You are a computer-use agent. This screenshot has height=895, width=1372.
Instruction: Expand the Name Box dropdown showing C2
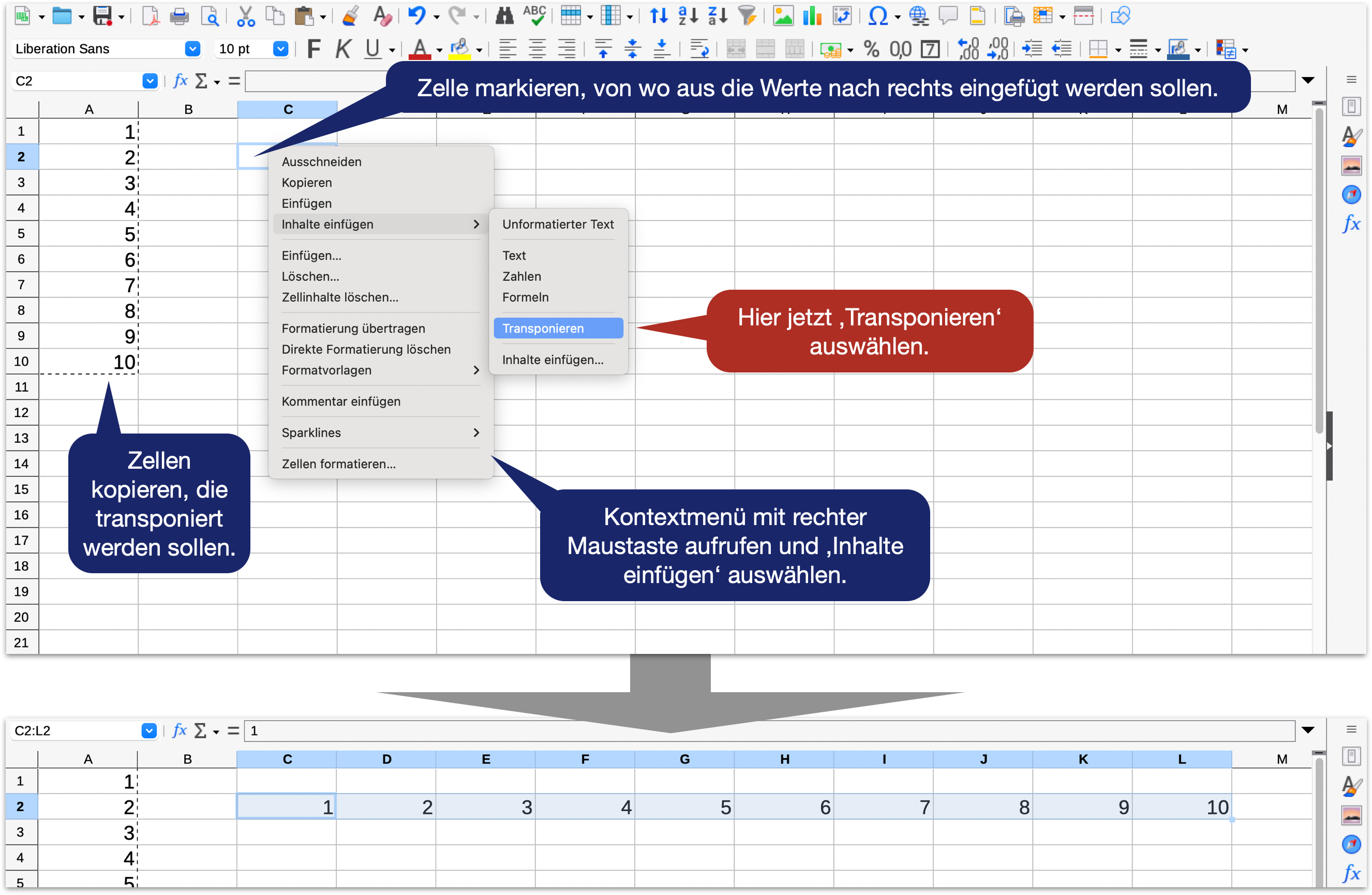150,81
